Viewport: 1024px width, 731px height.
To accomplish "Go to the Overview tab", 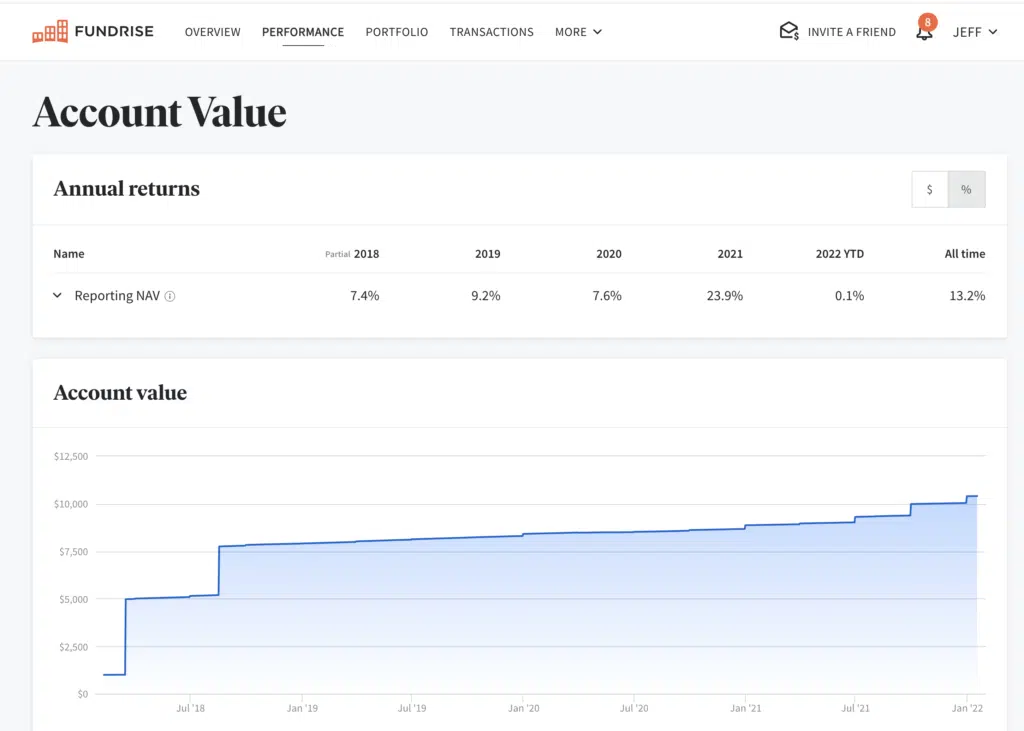I will coord(212,32).
